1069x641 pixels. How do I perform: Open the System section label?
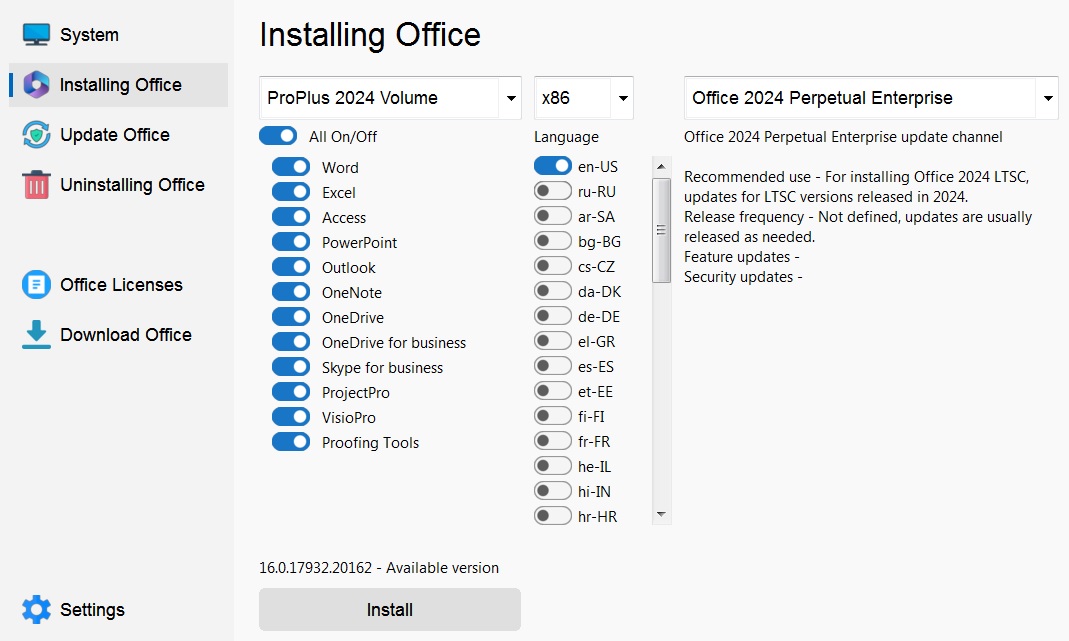(89, 35)
